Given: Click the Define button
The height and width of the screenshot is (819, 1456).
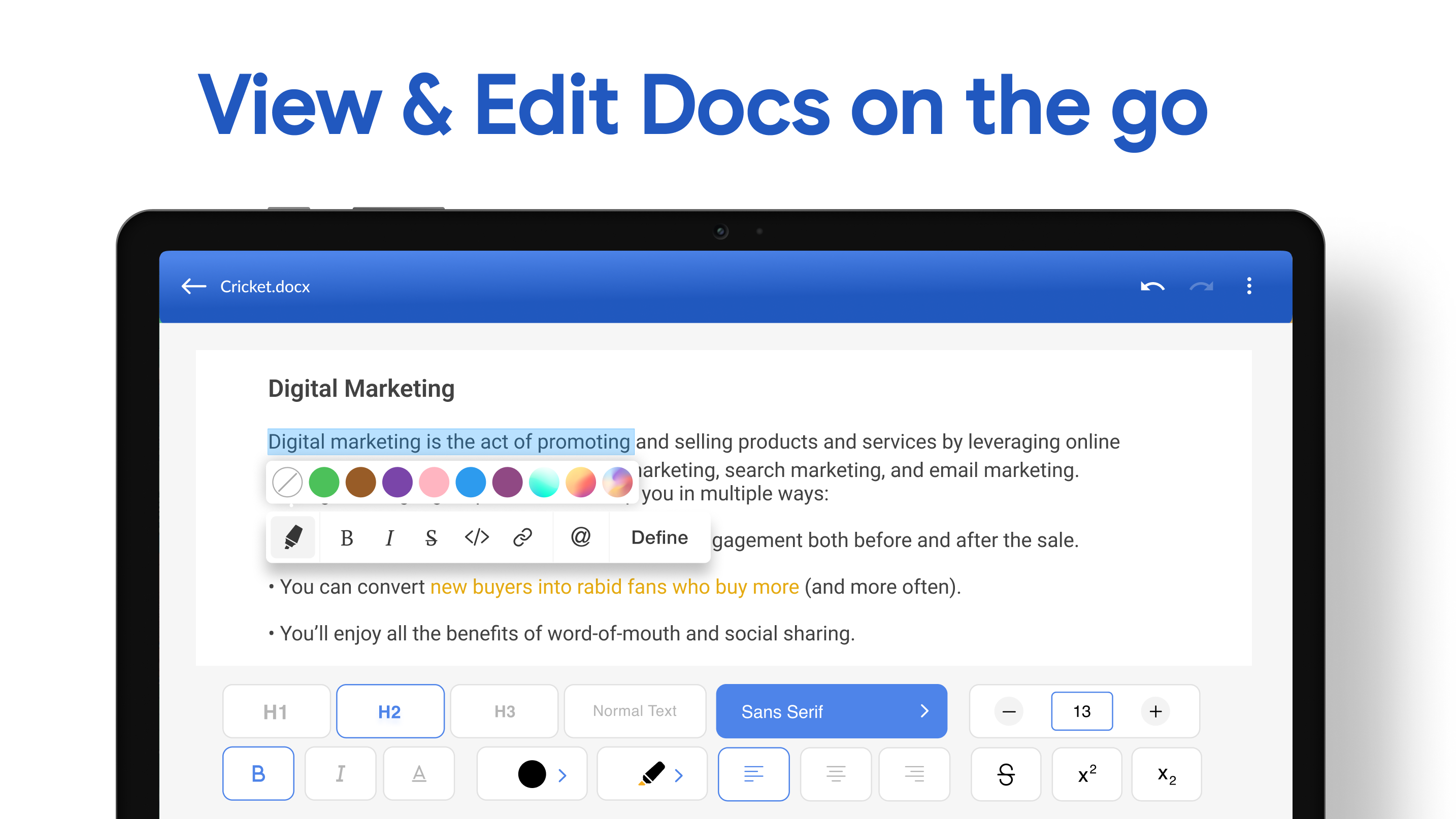Looking at the screenshot, I should [x=659, y=537].
